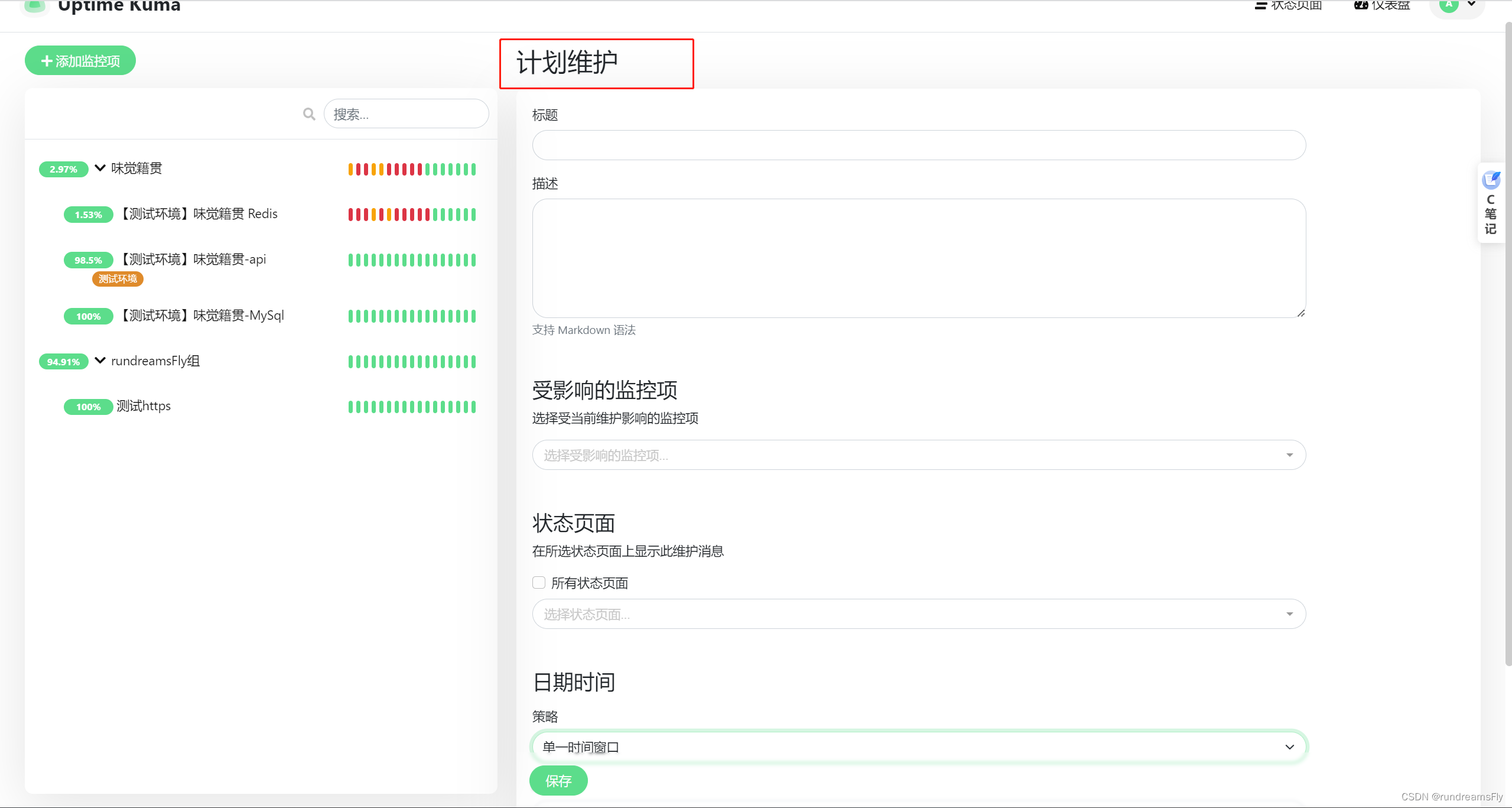
Task: Click the MySql monitor heartbeat bar
Action: pos(412,316)
